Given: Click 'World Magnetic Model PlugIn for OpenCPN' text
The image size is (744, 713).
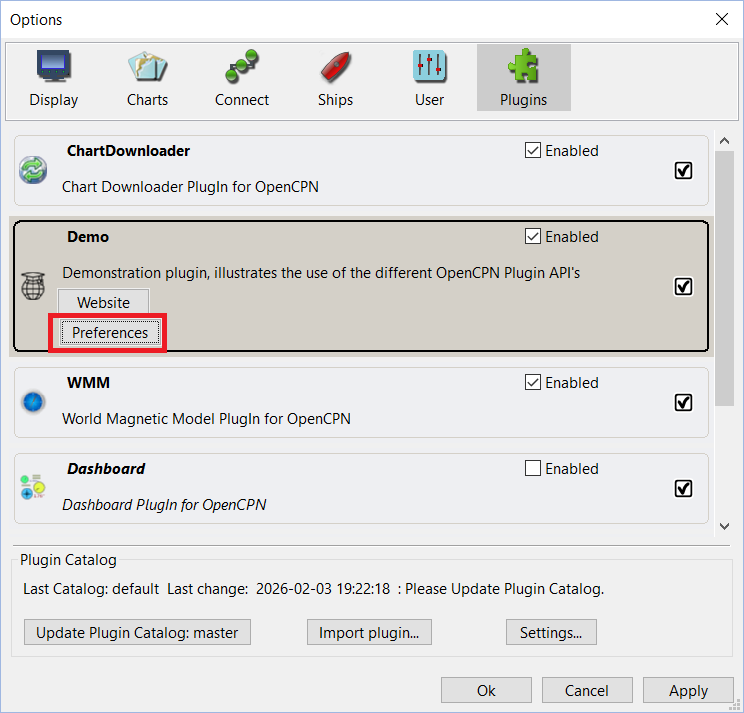Looking at the screenshot, I should click(206, 418).
